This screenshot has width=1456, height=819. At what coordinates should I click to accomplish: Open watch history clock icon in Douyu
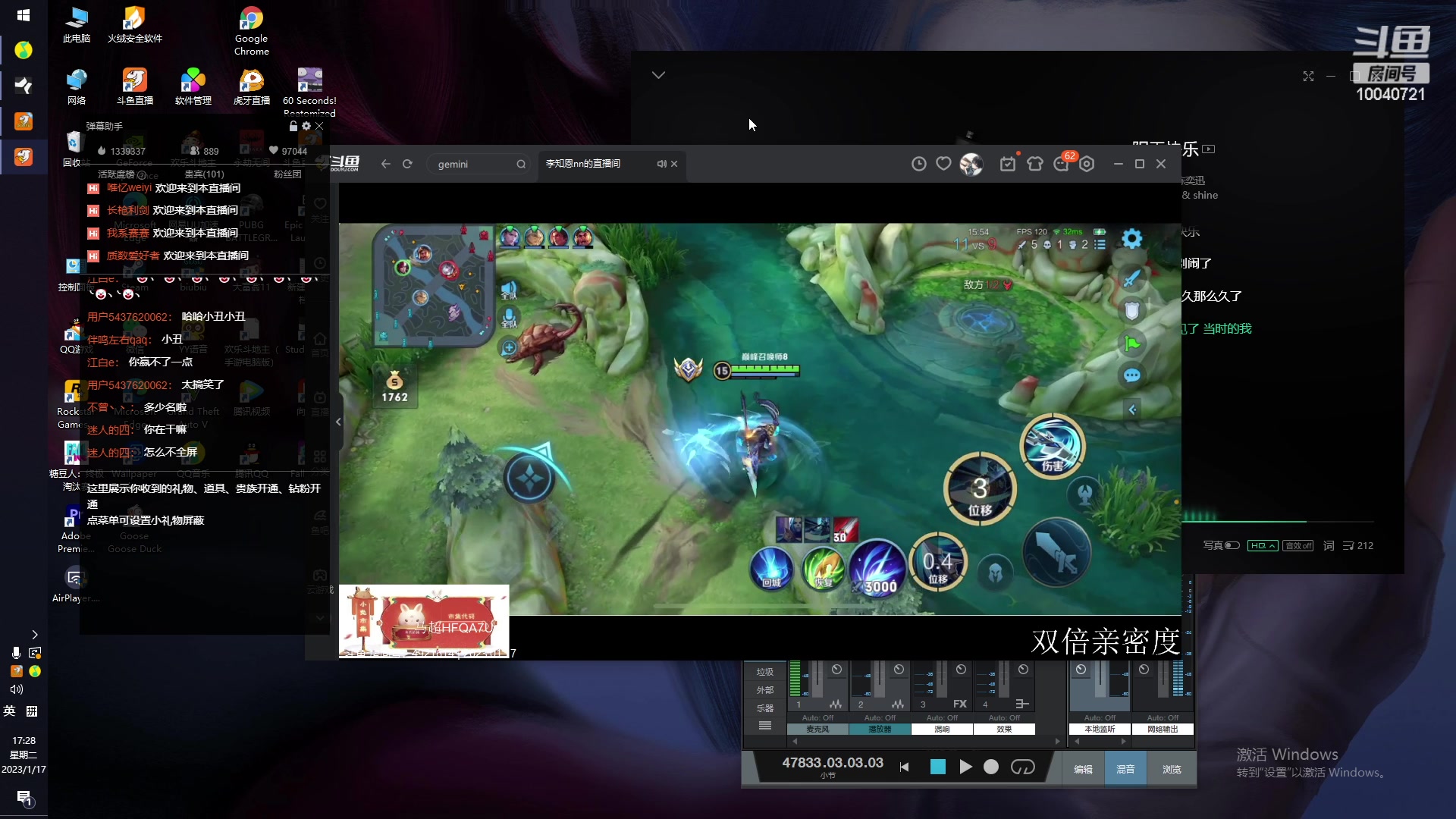918,164
